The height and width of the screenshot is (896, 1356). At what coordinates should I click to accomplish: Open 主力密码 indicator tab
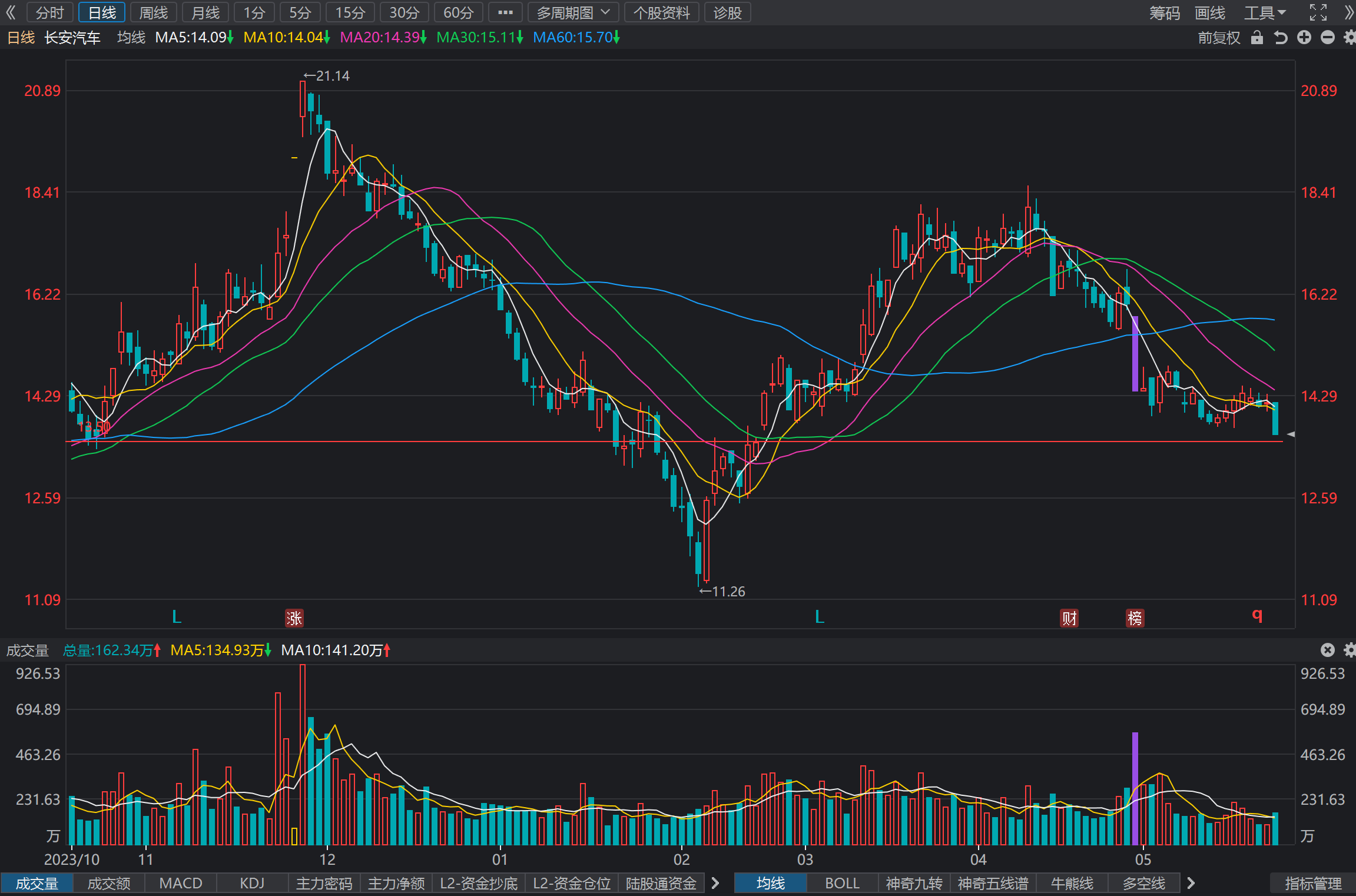tap(324, 884)
